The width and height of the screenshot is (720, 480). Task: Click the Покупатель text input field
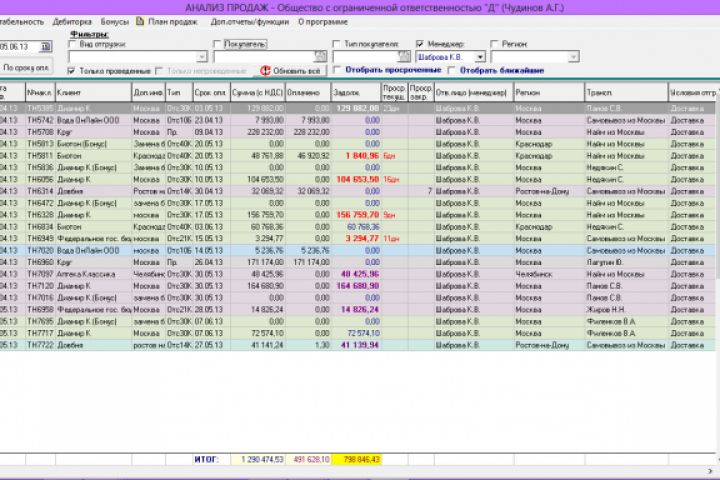click(x=264, y=57)
